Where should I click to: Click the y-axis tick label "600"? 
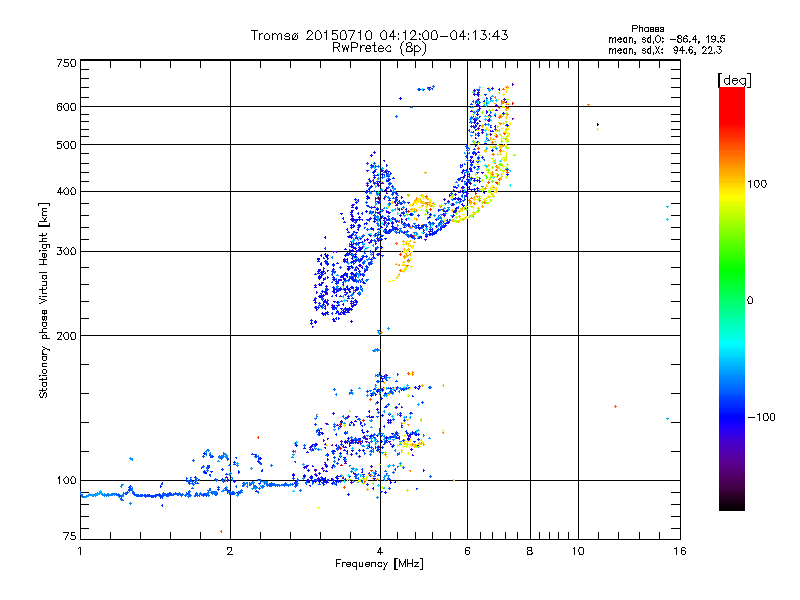click(x=66, y=107)
